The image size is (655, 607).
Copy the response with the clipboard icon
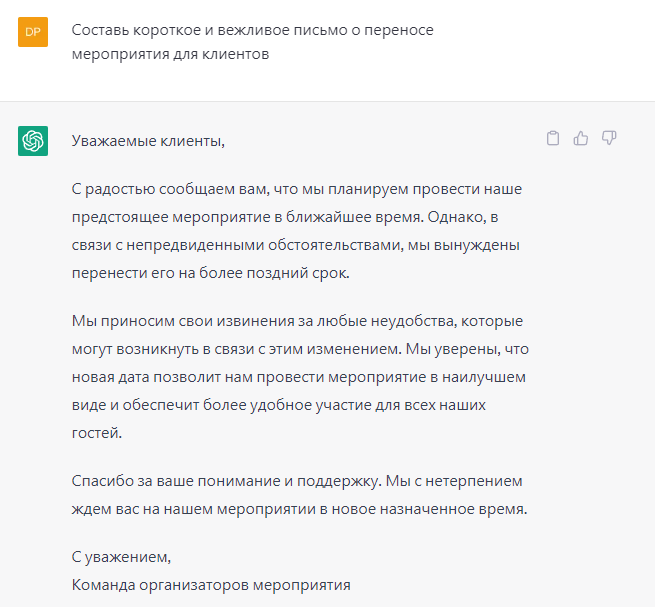point(553,138)
